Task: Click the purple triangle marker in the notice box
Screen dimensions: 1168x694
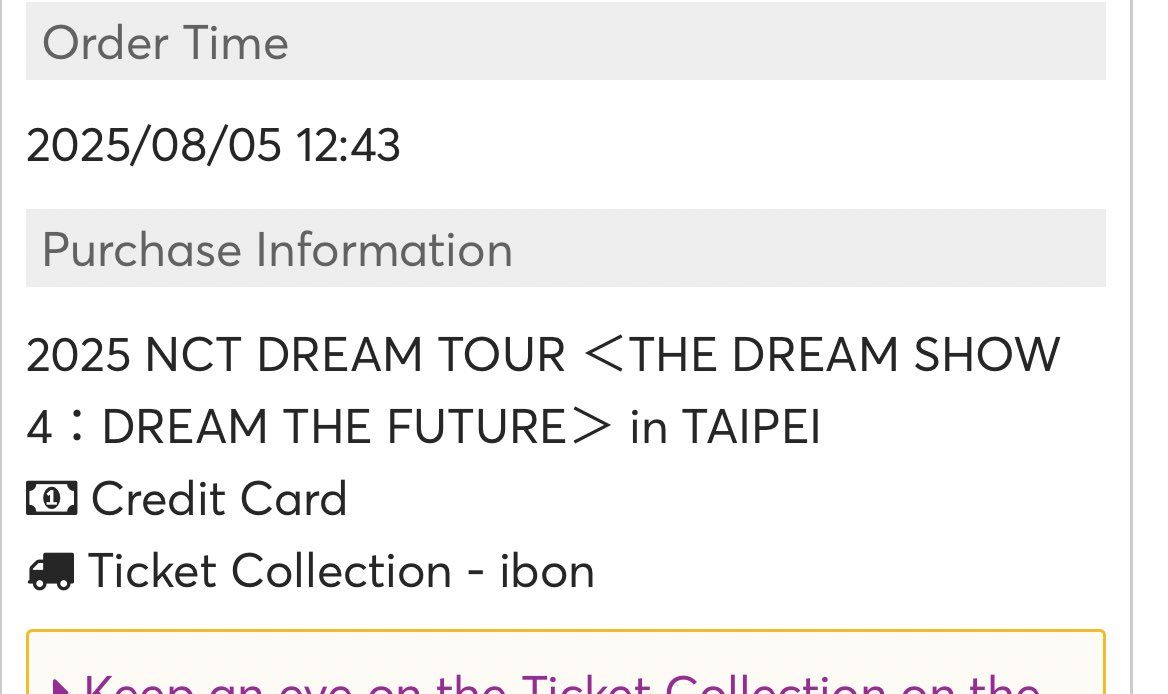Action: click(x=62, y=686)
